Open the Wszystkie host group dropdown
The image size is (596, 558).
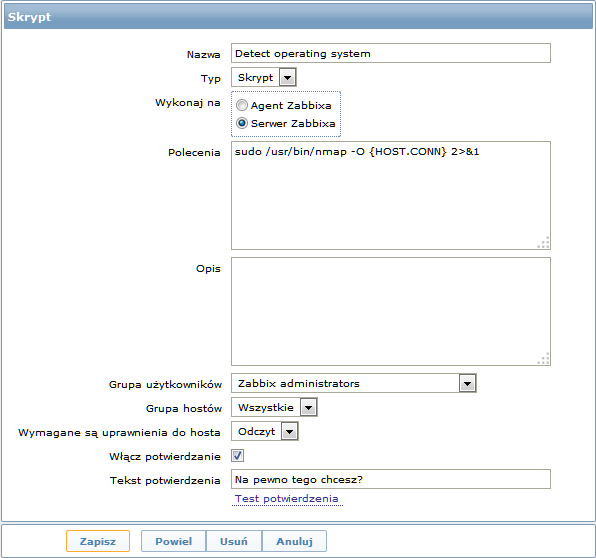274,407
